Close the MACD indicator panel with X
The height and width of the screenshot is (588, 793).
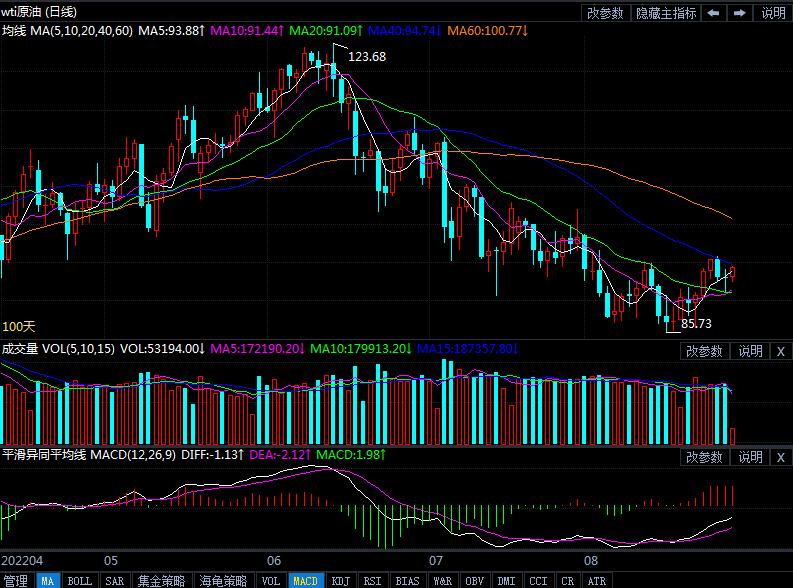[780, 457]
